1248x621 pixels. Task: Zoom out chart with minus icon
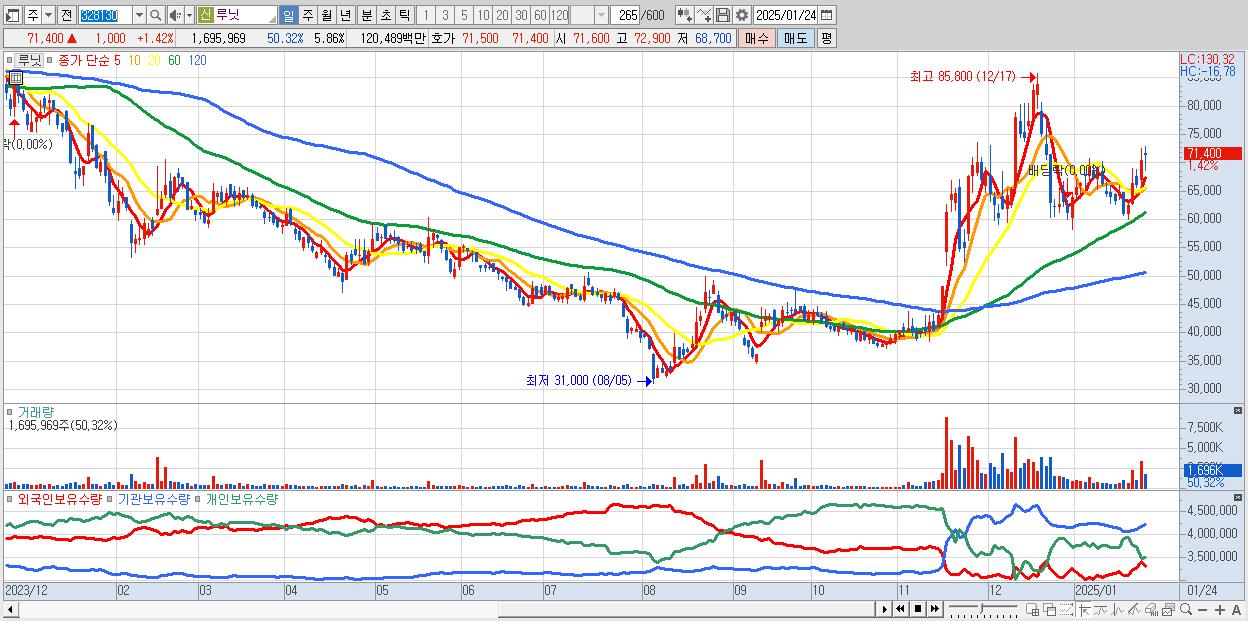[x=1203, y=609]
